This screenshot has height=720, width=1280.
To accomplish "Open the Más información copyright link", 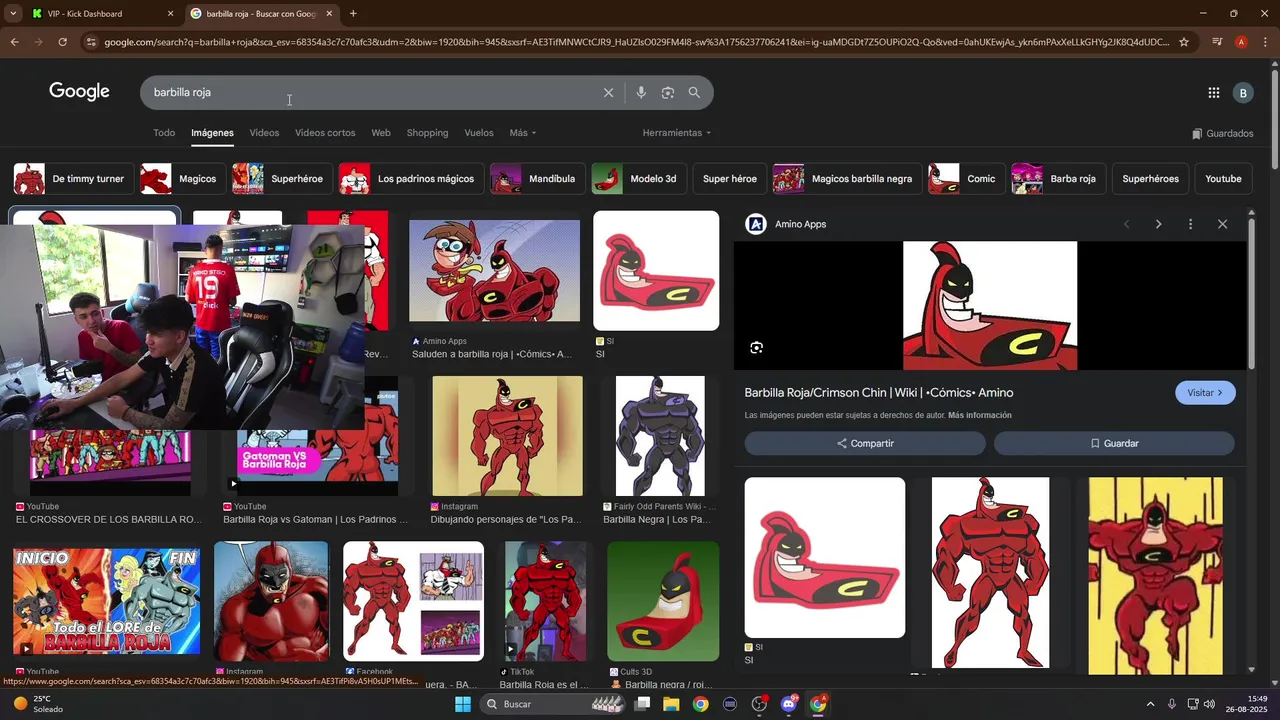I will point(980,415).
